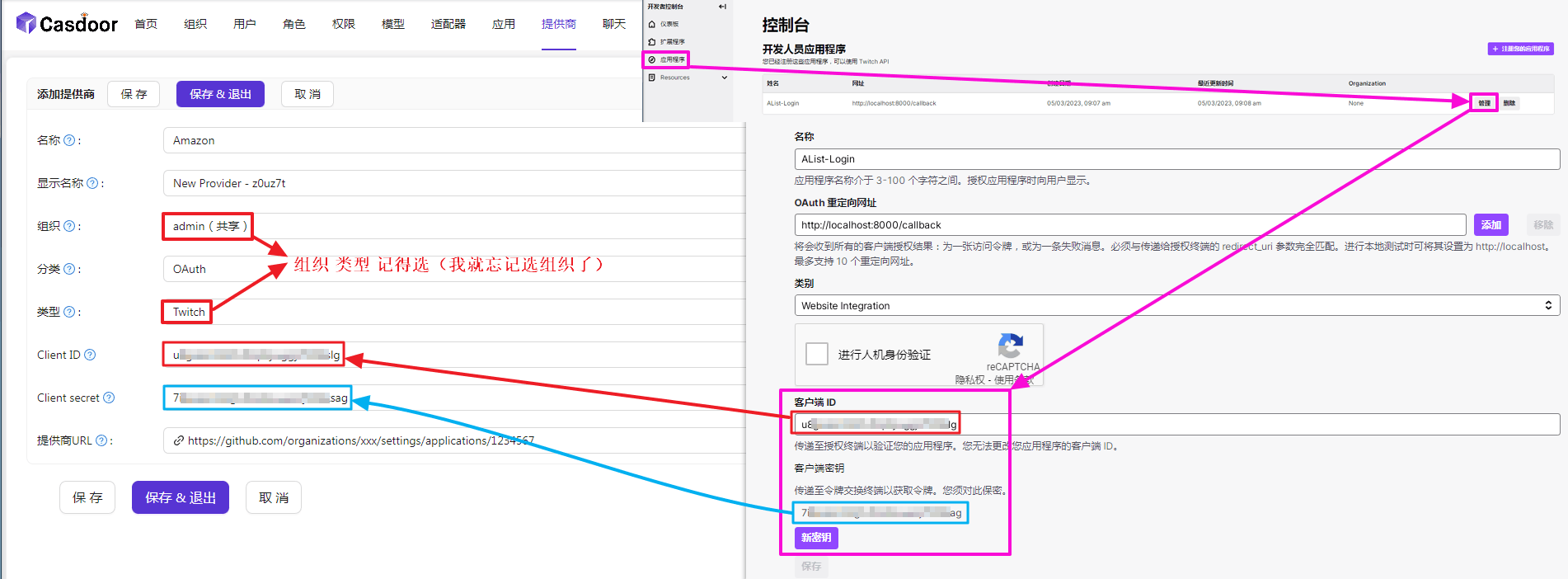Viewport: 1568px width, 579px height.
Task: Click 管理 button for ALList-Login row
Action: pos(1484,103)
